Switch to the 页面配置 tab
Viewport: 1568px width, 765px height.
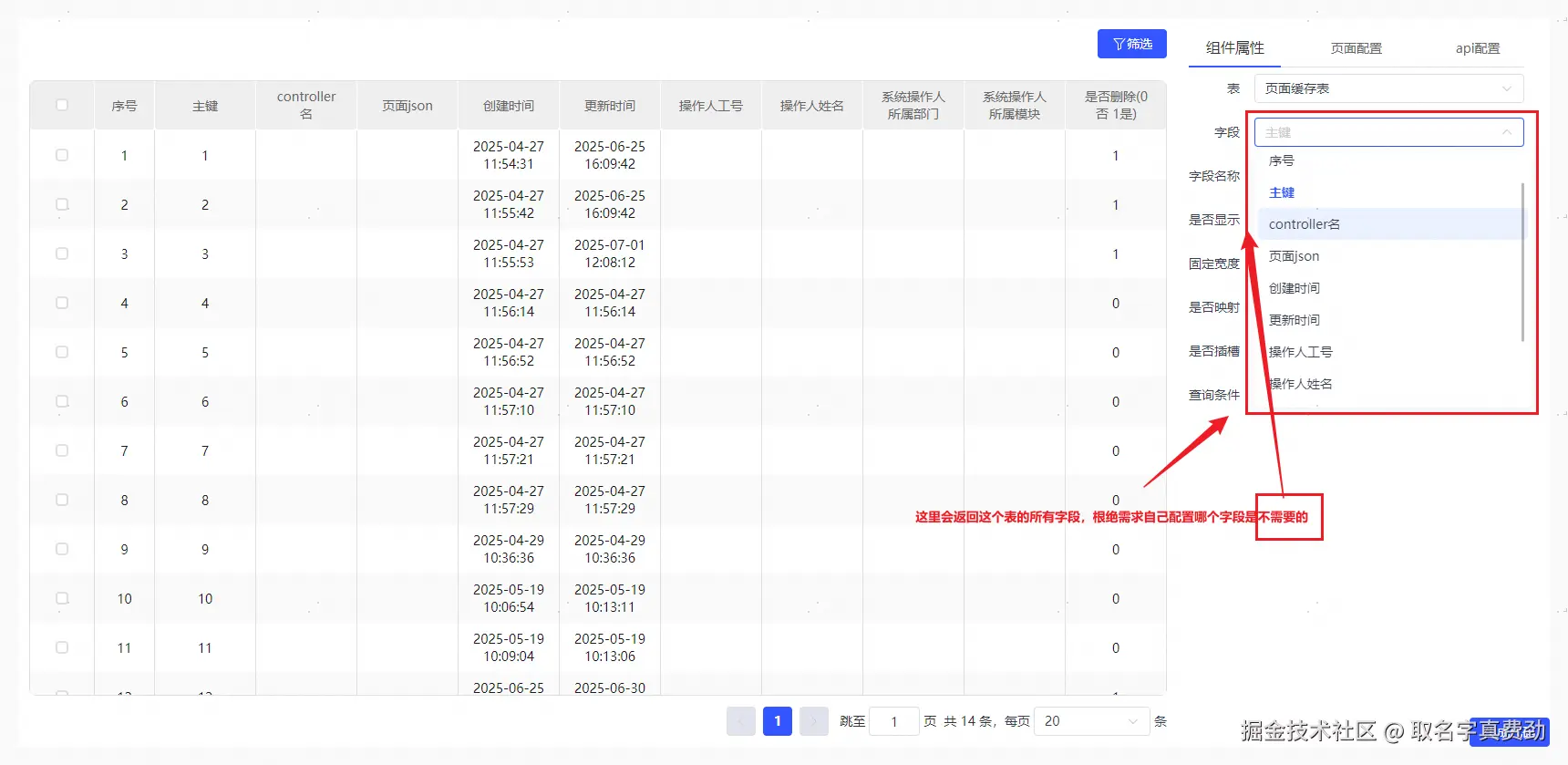point(1356,48)
